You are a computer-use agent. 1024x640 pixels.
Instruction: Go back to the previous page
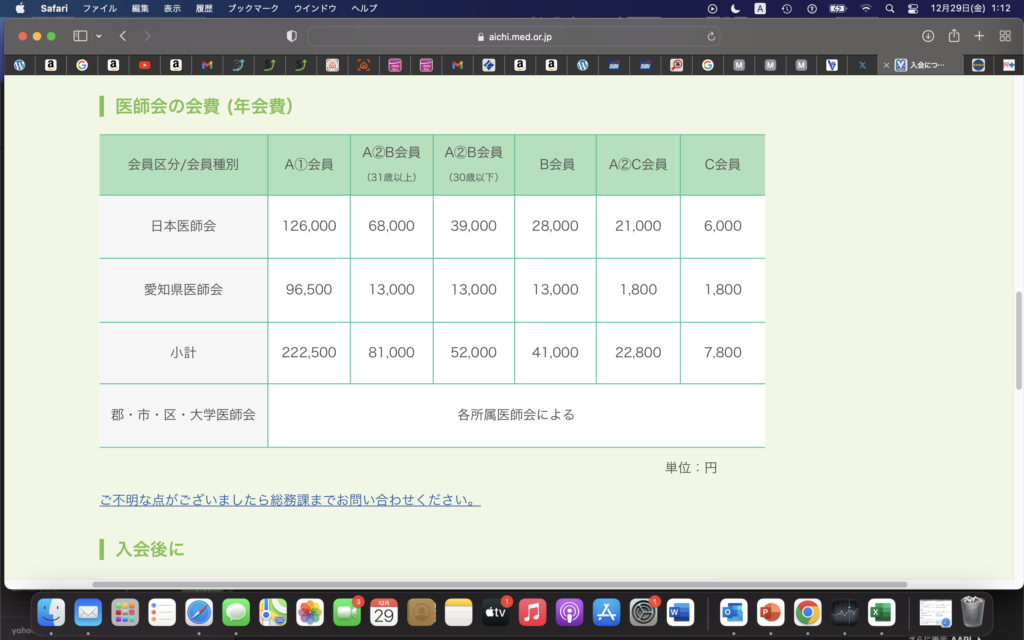[x=122, y=36]
